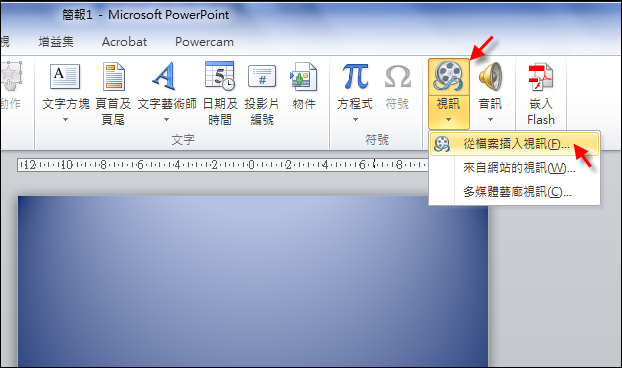Click the film icon beside 從檔案插入視訊
This screenshot has height=368, width=622.
(x=442, y=144)
